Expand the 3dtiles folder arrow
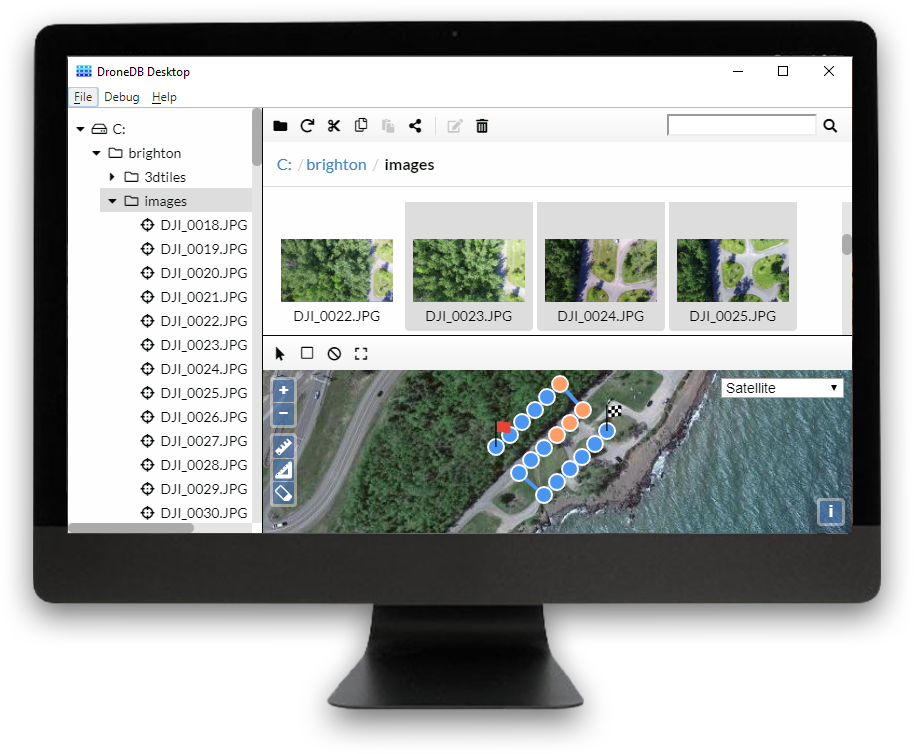This screenshot has width=914, height=754. coord(113,177)
